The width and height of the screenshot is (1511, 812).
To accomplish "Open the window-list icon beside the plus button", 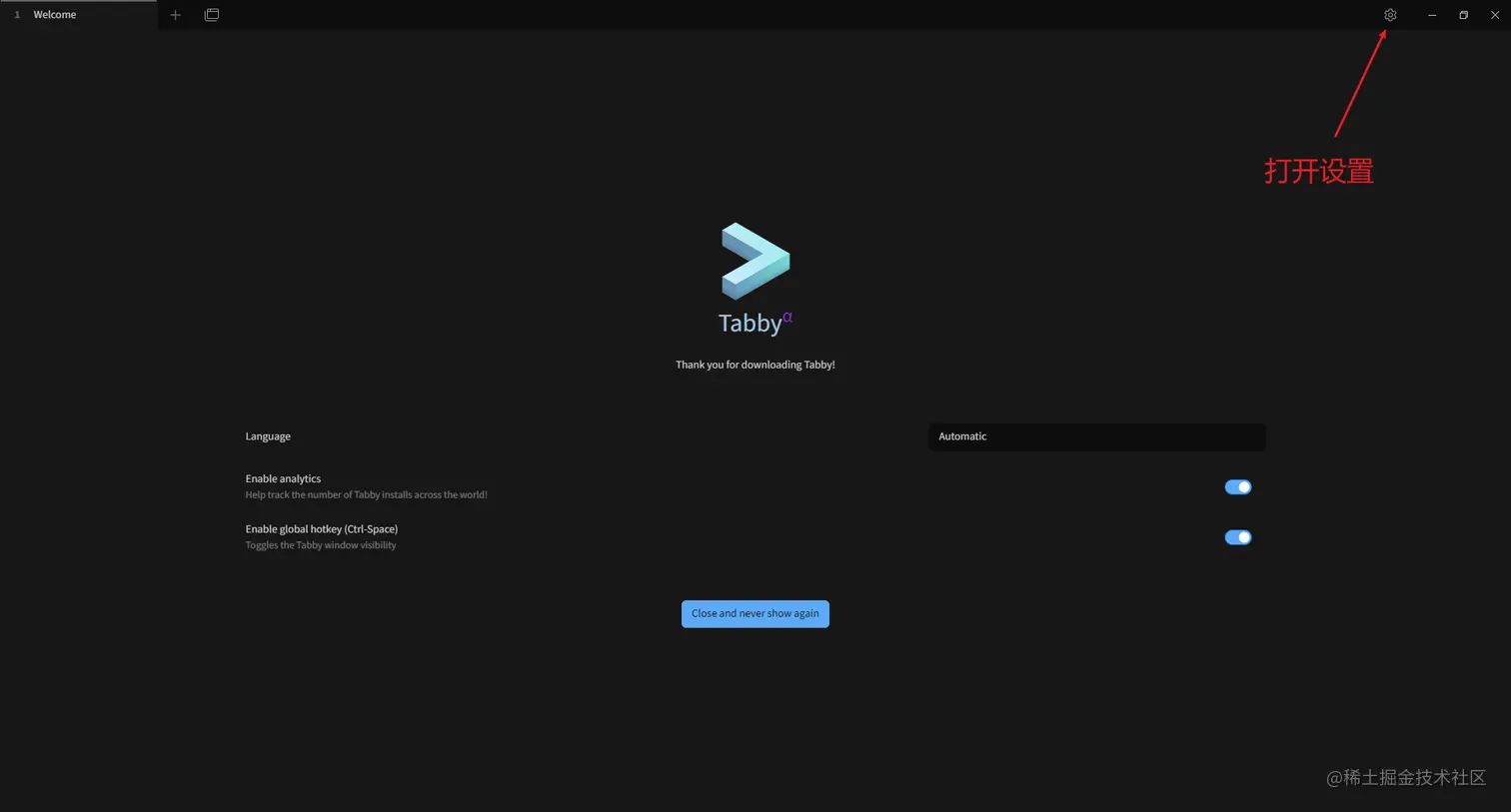I will point(212,14).
